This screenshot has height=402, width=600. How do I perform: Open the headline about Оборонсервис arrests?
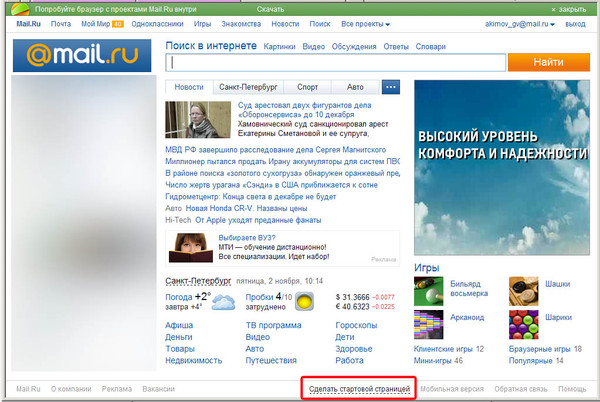305,110
